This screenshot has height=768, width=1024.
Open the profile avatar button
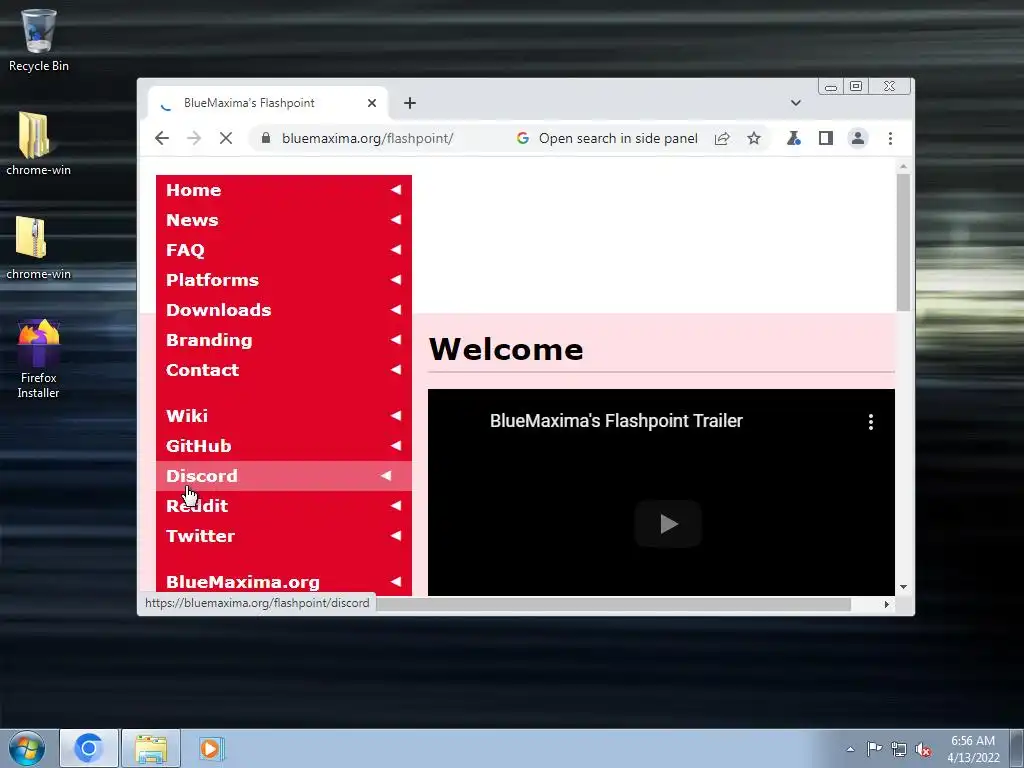(857, 138)
